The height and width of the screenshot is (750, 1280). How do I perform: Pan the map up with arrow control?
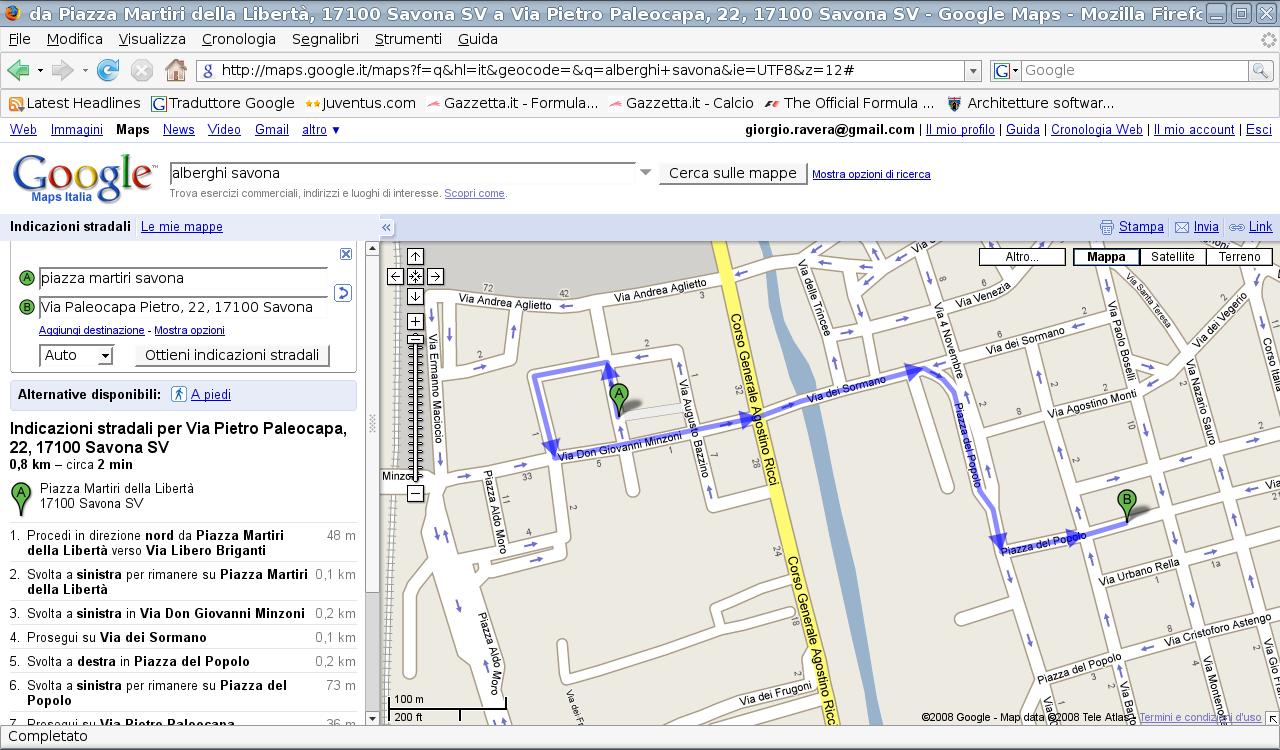click(415, 257)
